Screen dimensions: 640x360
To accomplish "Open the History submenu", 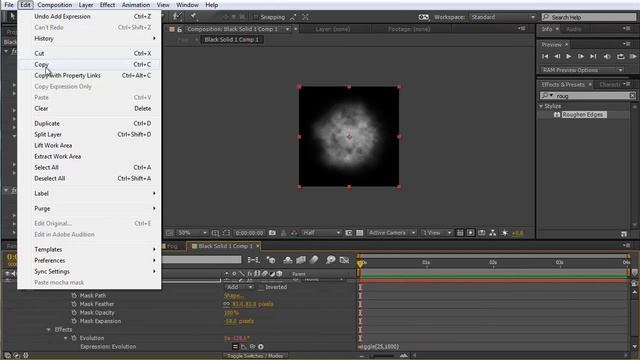I will pos(89,38).
